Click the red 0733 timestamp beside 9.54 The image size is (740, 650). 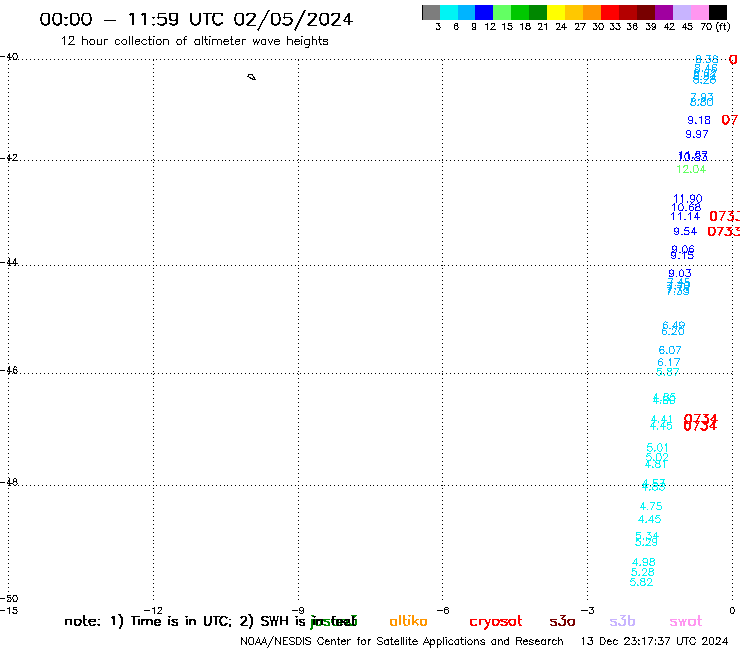723,231
